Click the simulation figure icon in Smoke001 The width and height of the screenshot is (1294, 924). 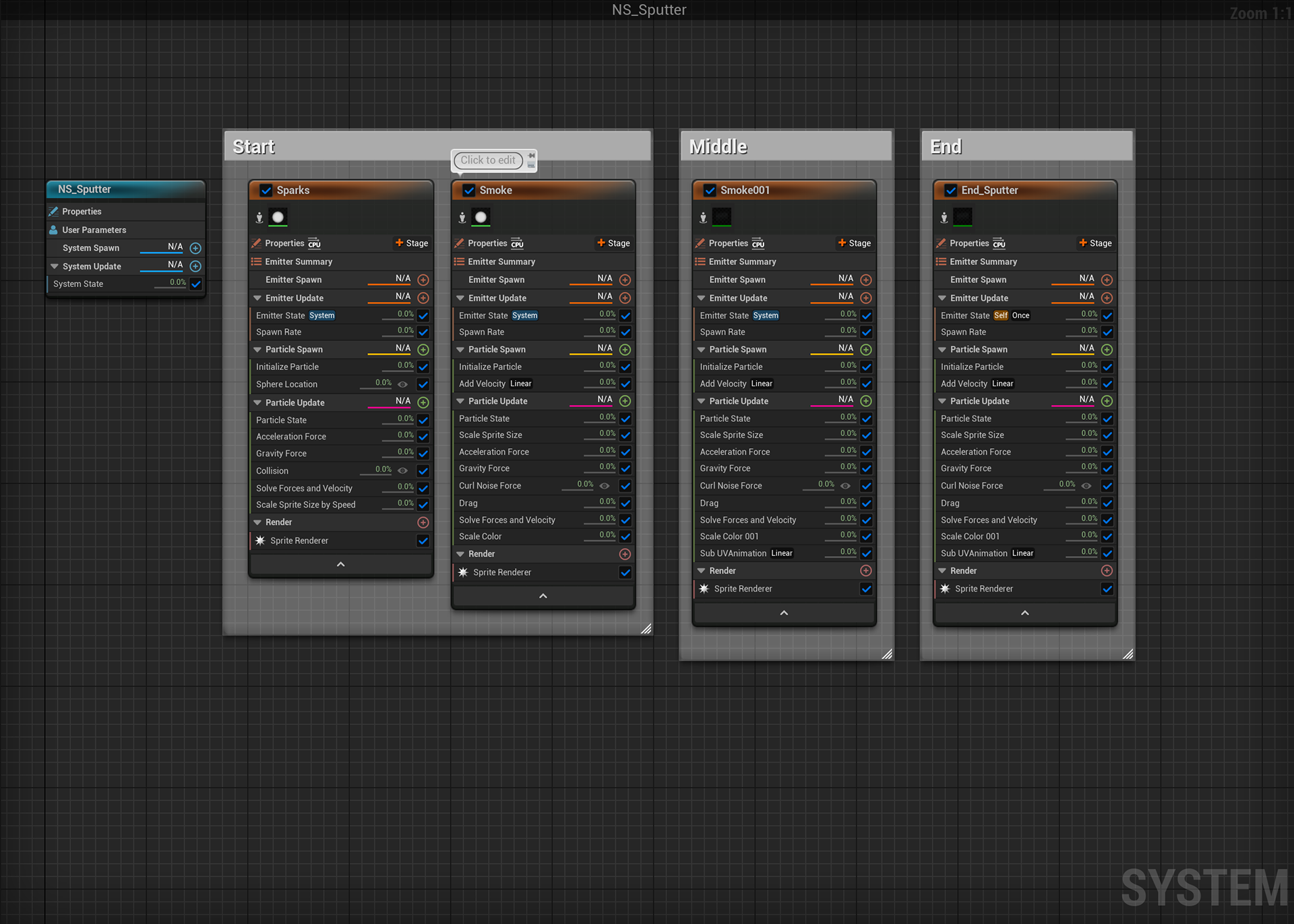tap(703, 217)
